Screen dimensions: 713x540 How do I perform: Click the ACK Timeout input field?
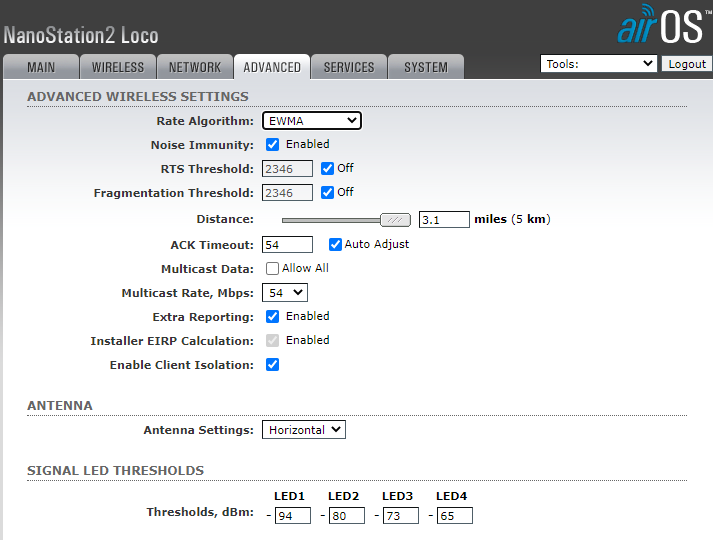pos(287,245)
